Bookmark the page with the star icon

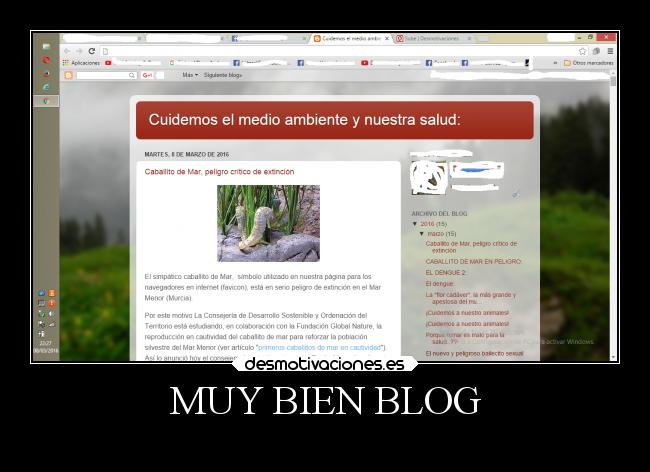coord(582,51)
